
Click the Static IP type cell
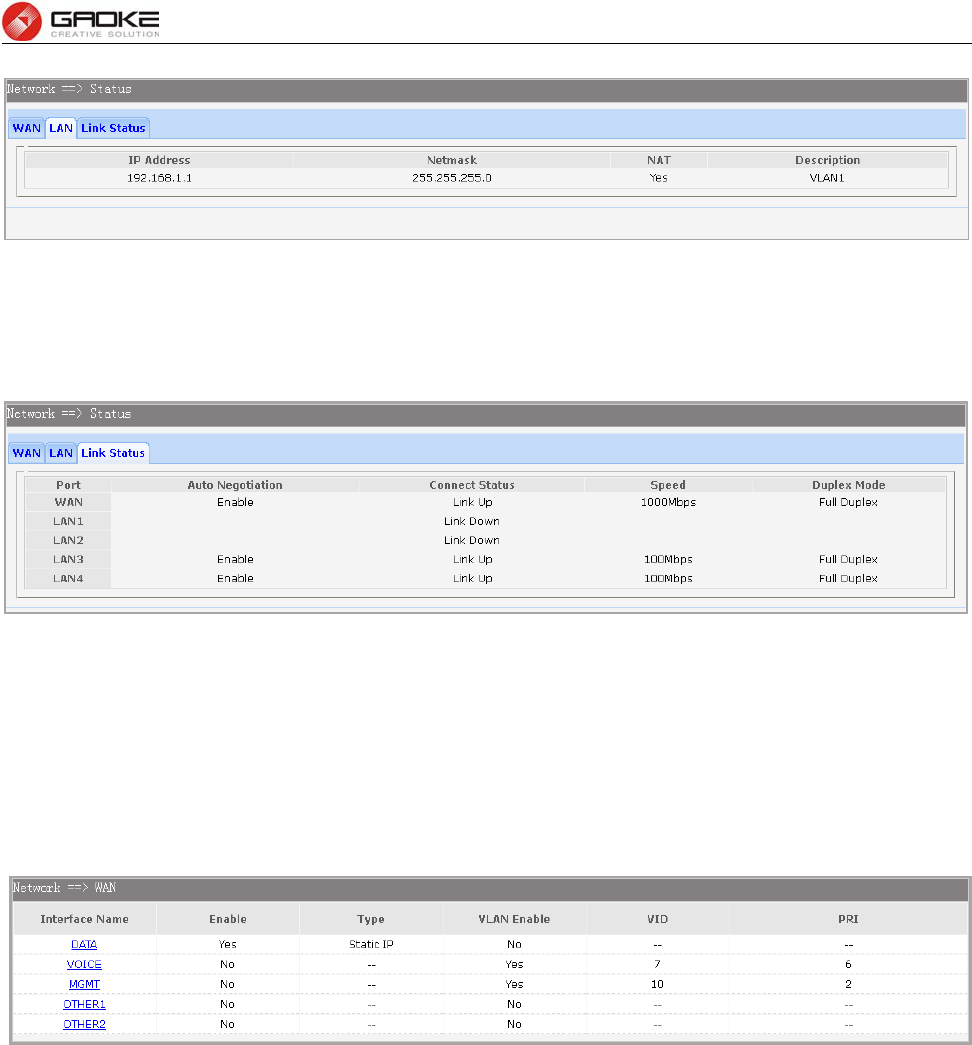click(371, 944)
